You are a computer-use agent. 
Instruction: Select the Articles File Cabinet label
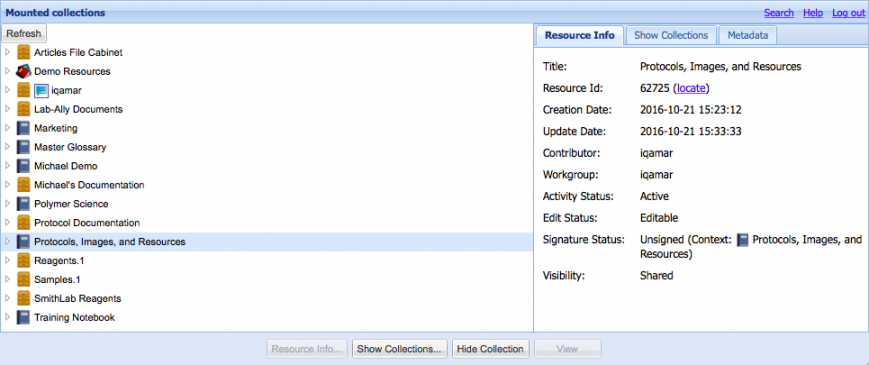78,53
